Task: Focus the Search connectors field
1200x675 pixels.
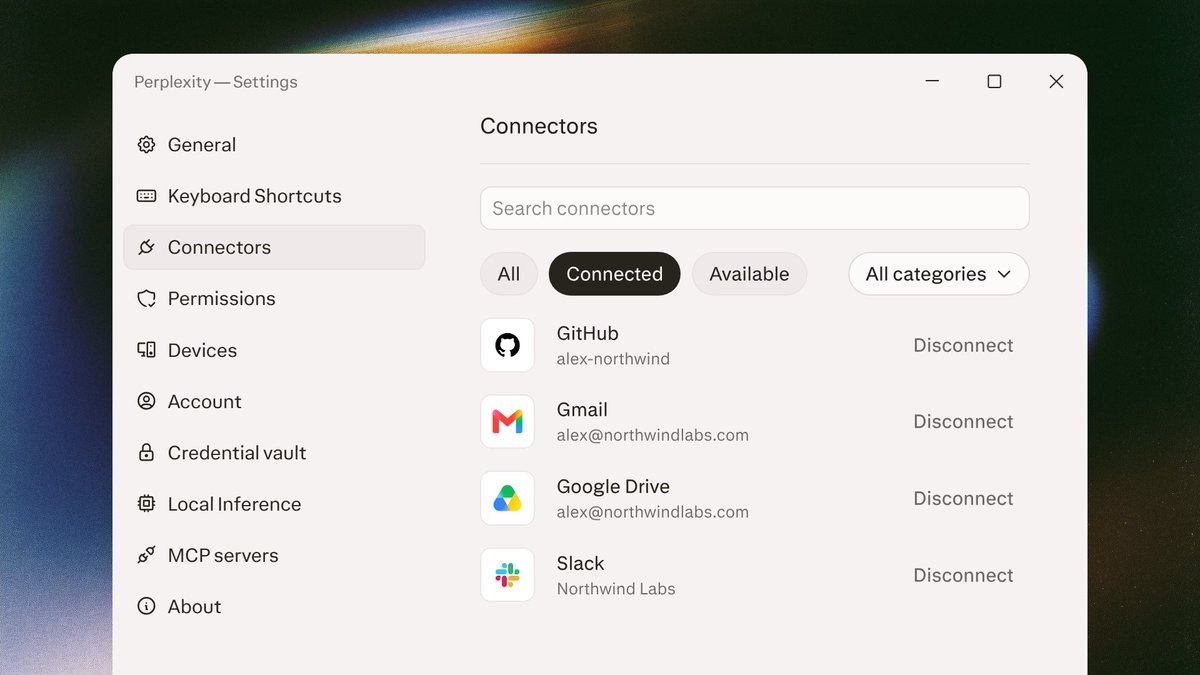Action: click(755, 208)
